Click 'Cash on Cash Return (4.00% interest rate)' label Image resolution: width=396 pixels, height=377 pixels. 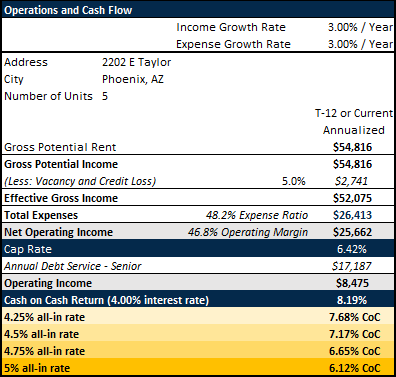106,300
